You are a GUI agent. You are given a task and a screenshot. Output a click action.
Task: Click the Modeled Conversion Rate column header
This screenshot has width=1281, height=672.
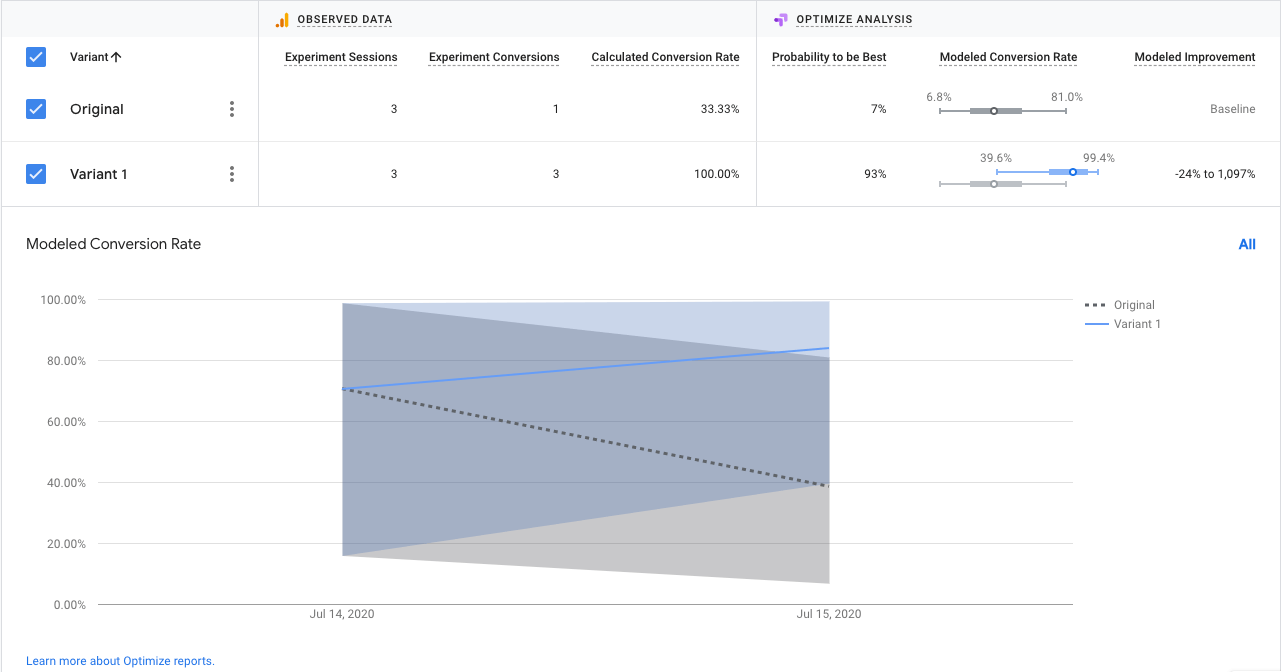[x=1008, y=57]
